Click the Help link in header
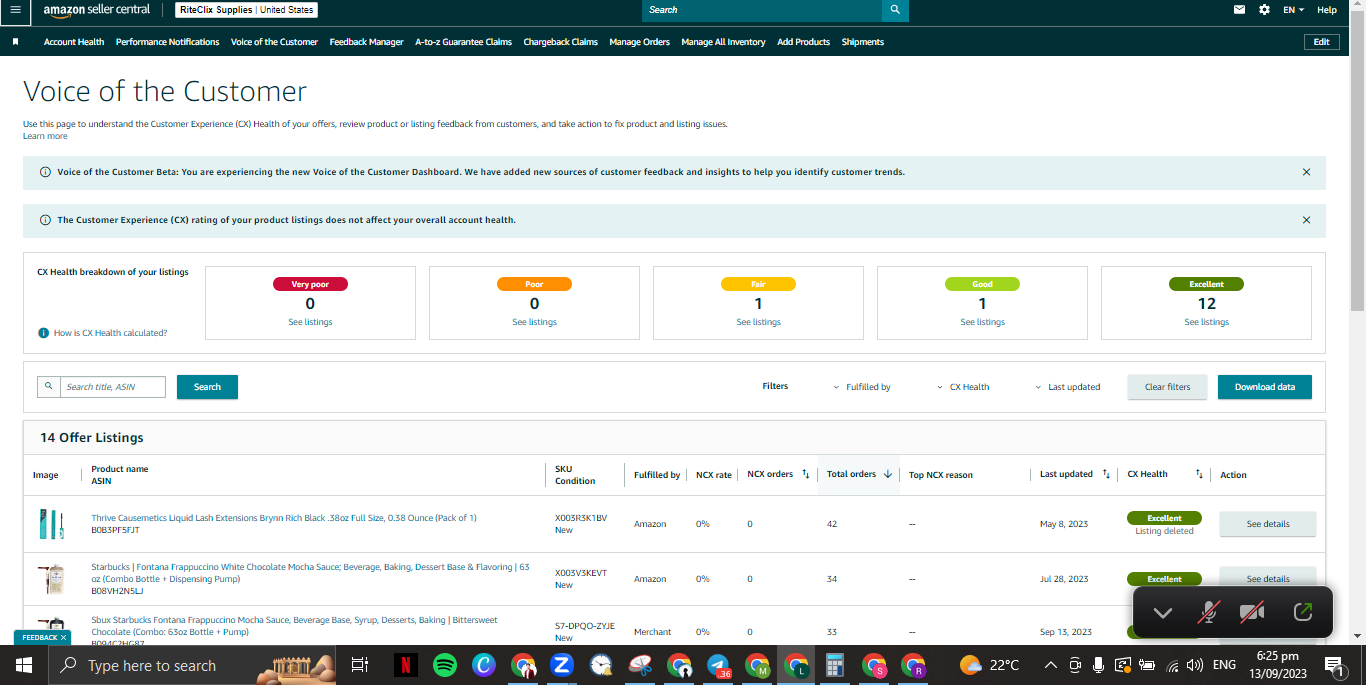The width and height of the screenshot is (1366, 685). (x=1327, y=10)
